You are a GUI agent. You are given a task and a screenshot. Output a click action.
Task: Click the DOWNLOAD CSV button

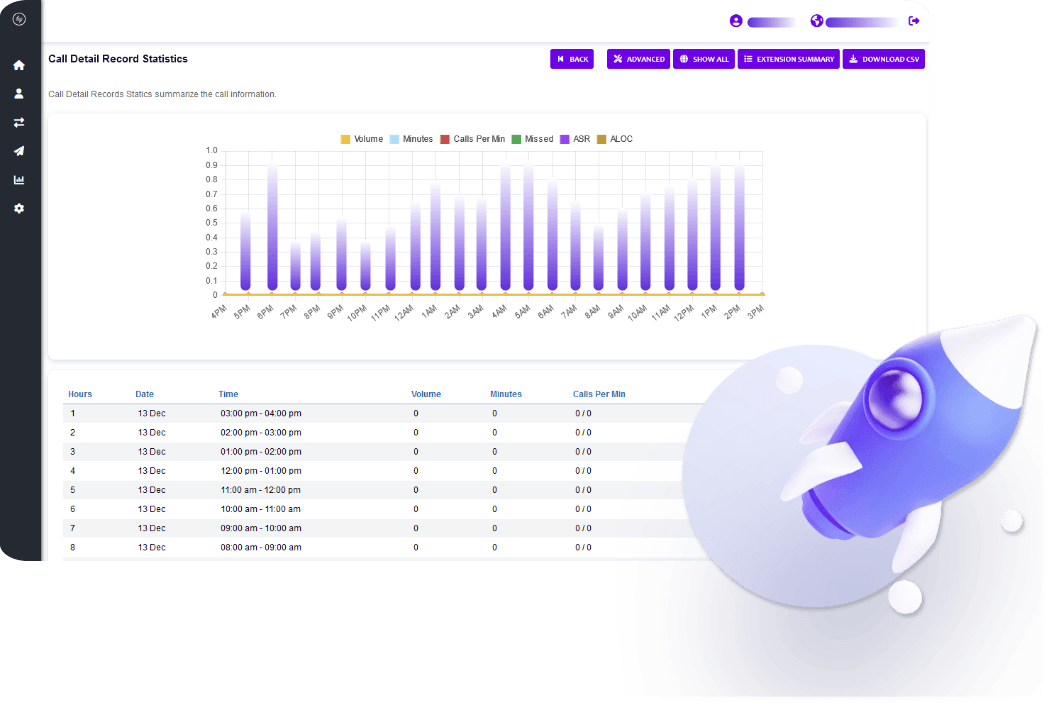coord(884,59)
